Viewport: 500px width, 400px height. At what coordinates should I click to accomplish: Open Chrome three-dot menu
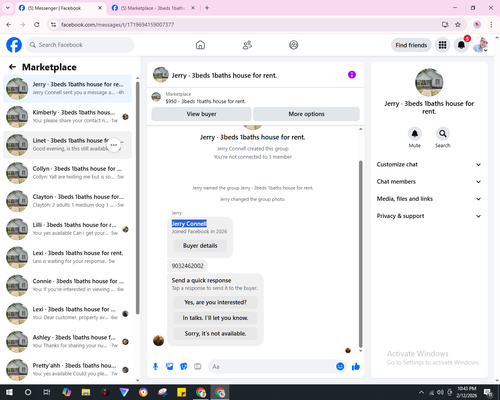(x=491, y=25)
